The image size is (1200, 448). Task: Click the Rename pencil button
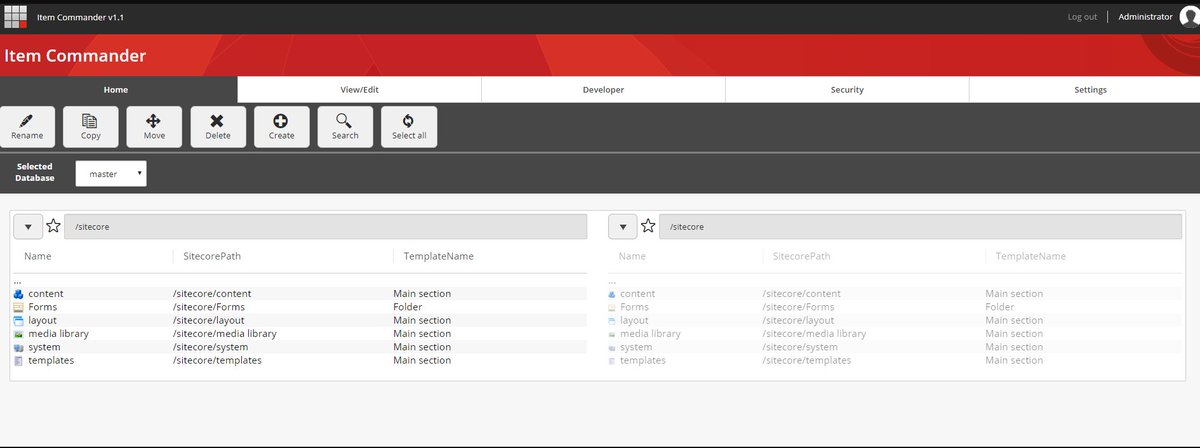27,127
